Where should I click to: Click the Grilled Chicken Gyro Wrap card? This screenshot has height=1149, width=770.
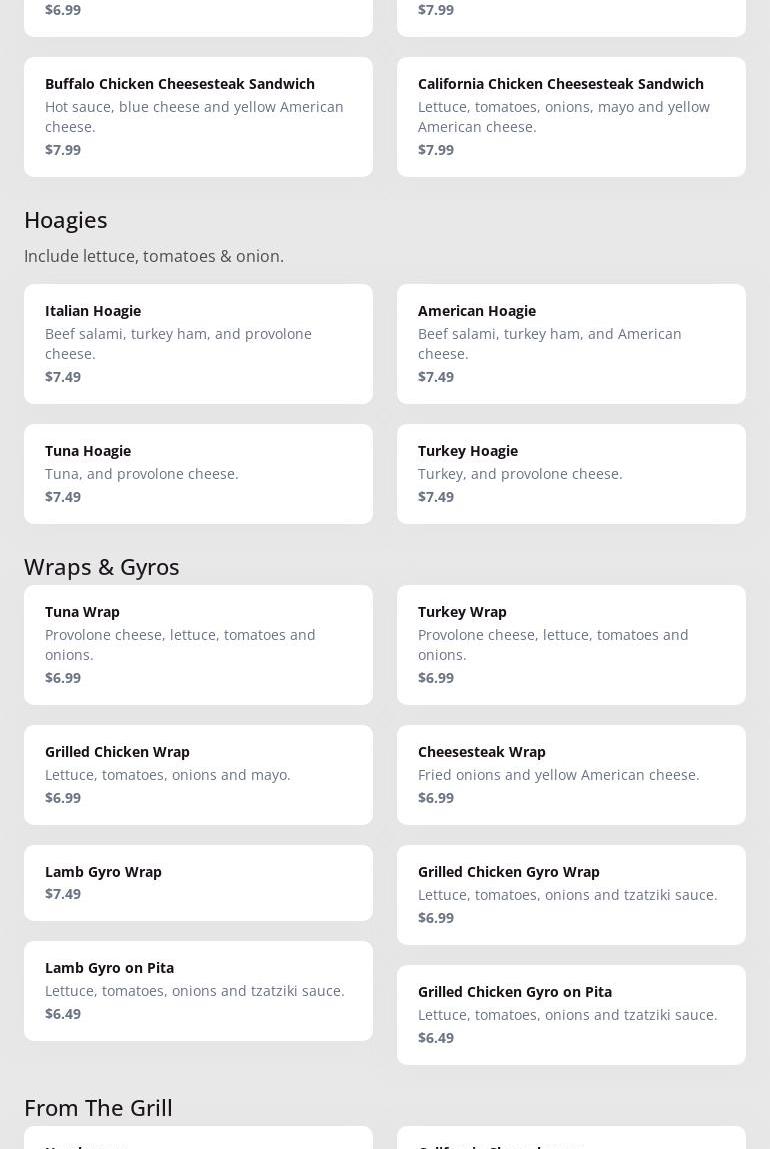pyautogui.click(x=571, y=895)
